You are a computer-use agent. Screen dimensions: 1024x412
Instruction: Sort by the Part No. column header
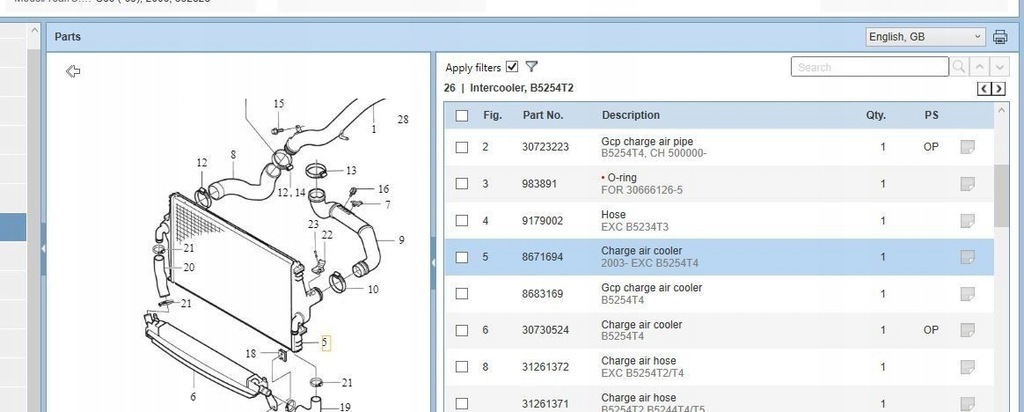click(543, 115)
